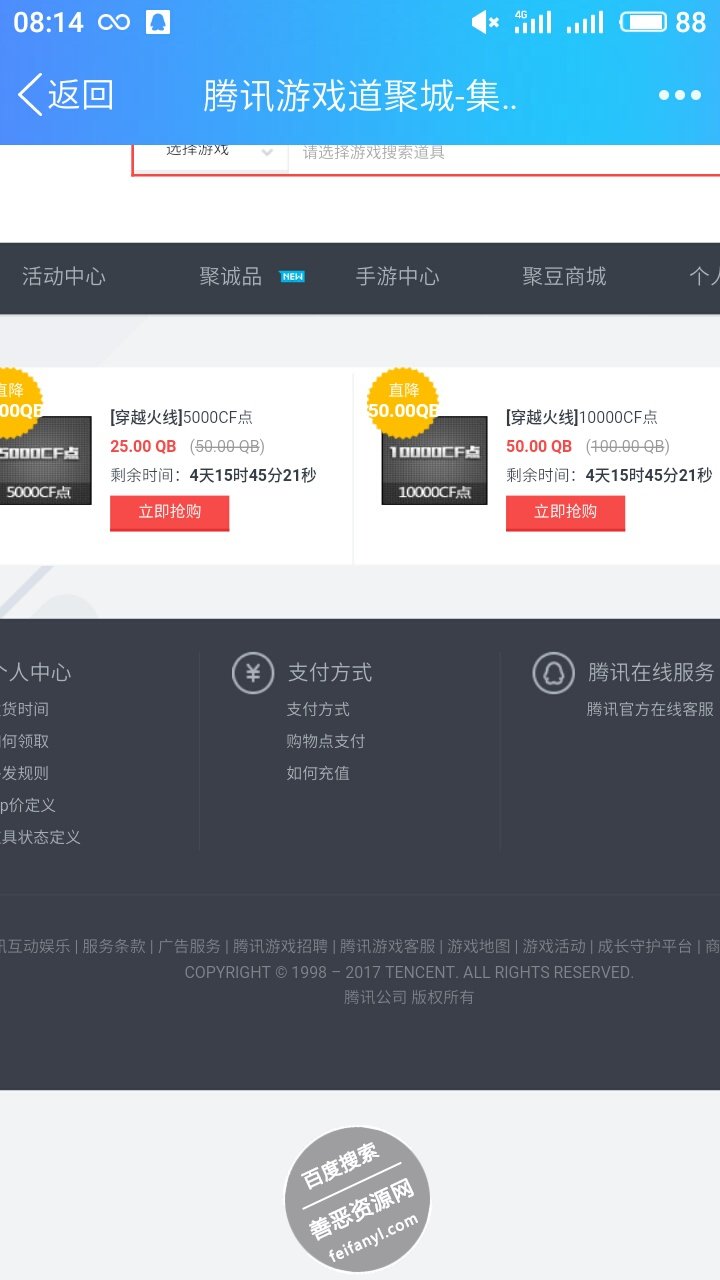Image resolution: width=720 pixels, height=1280 pixels.
Task: Select the 聚豆商城 tab
Action: pos(564,277)
